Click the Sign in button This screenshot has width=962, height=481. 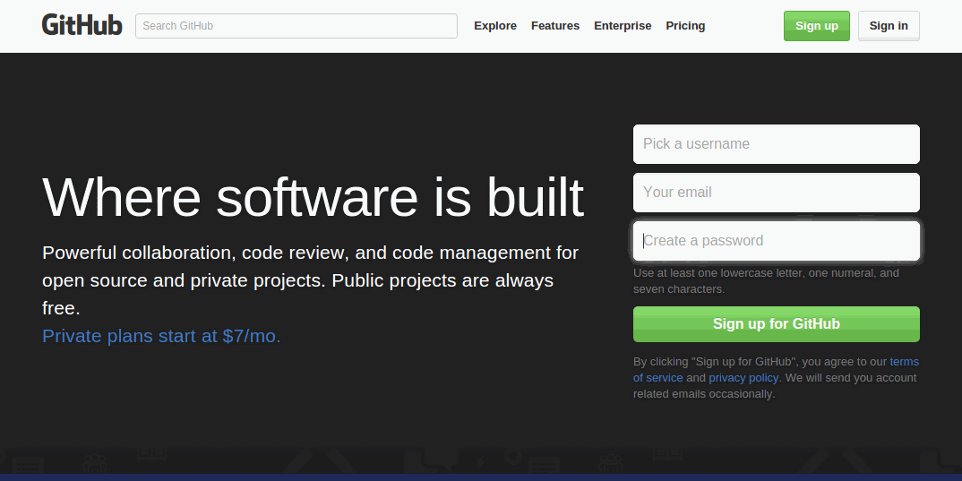coord(888,26)
